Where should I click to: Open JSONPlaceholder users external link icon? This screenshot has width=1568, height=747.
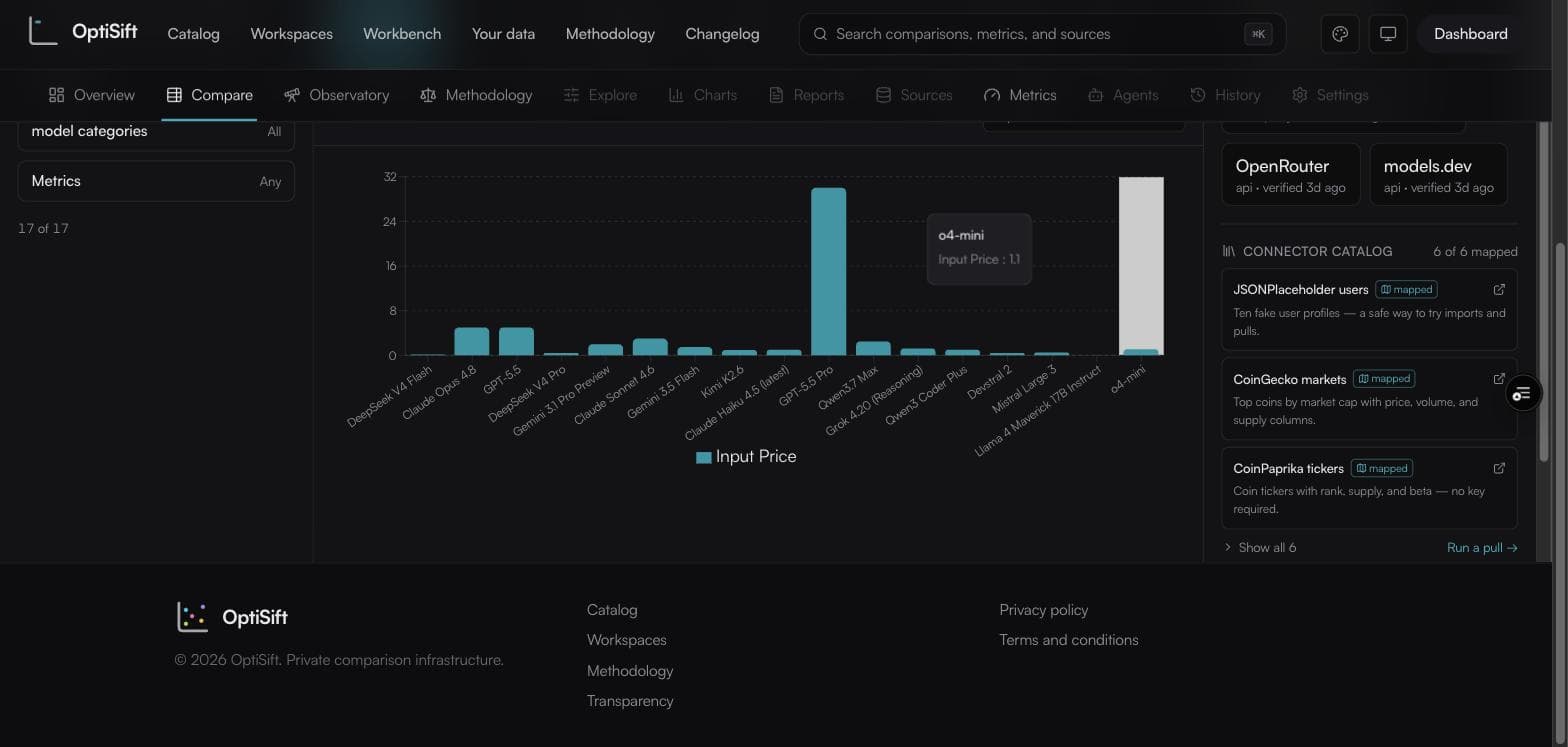point(1499,289)
